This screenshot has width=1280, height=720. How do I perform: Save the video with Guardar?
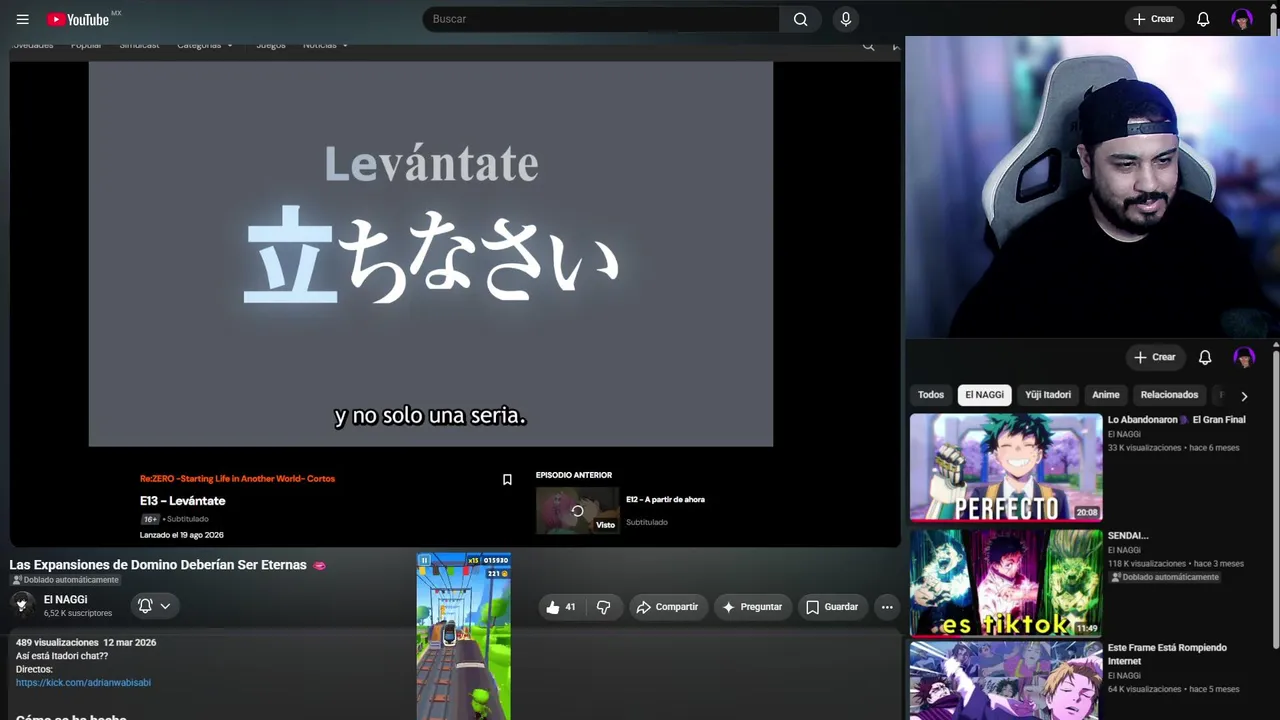tap(832, 607)
